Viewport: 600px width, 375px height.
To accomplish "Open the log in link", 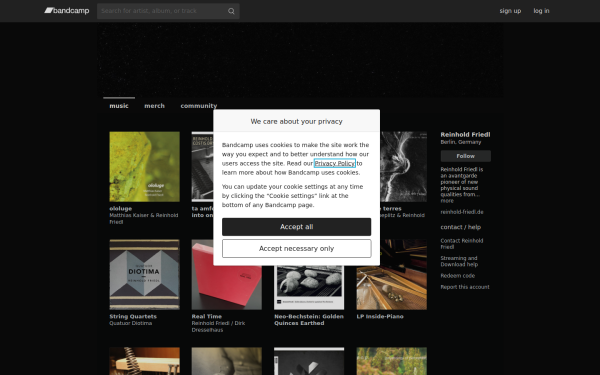I will click(541, 11).
